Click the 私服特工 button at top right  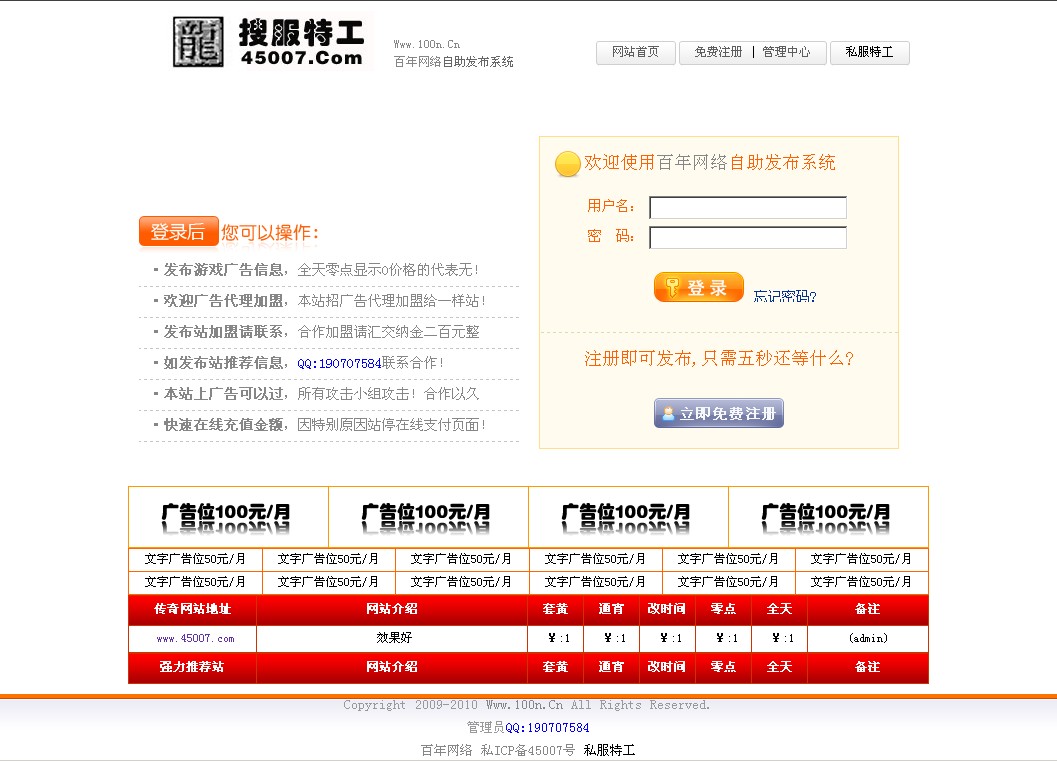point(869,53)
